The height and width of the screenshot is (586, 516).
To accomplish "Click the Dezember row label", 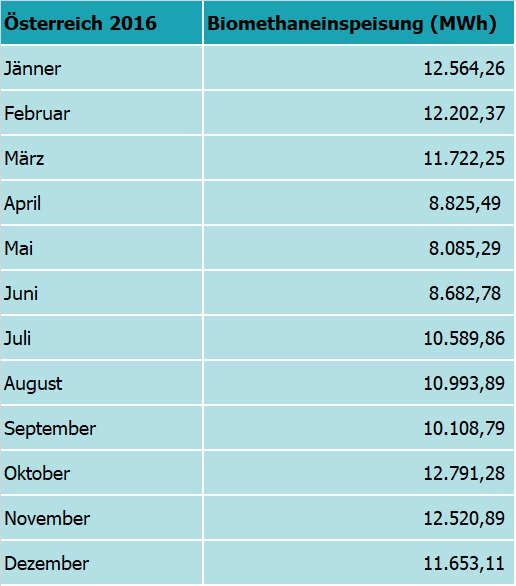I will click(x=46, y=564).
